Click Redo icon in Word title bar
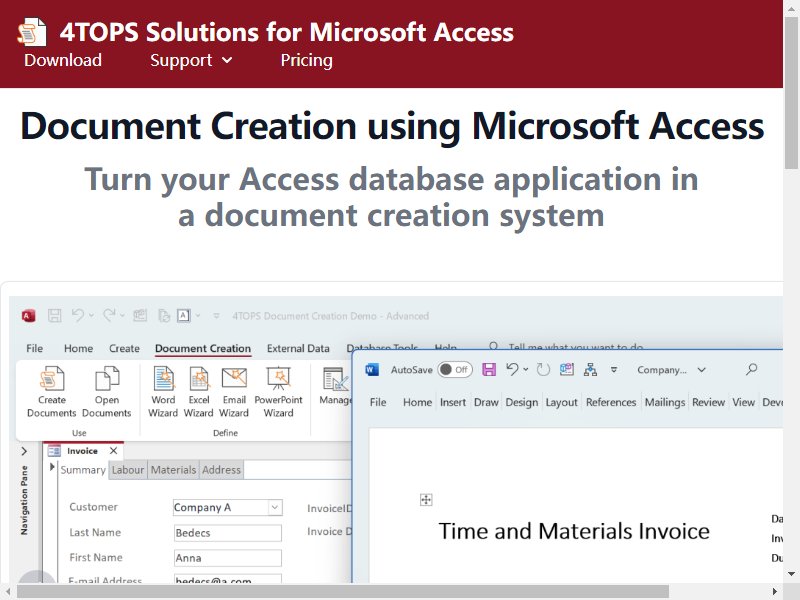 pos(543,369)
